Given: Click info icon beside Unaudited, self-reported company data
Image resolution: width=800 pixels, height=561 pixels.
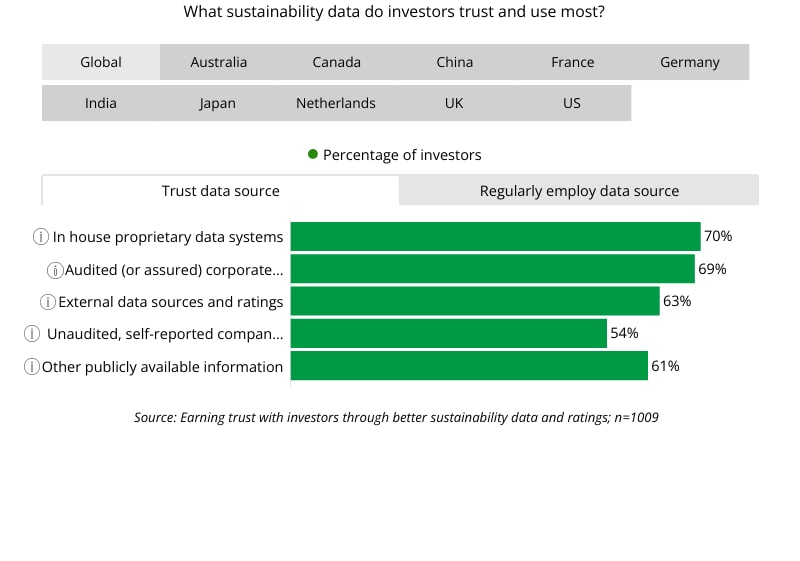Looking at the screenshot, I should (x=33, y=334).
